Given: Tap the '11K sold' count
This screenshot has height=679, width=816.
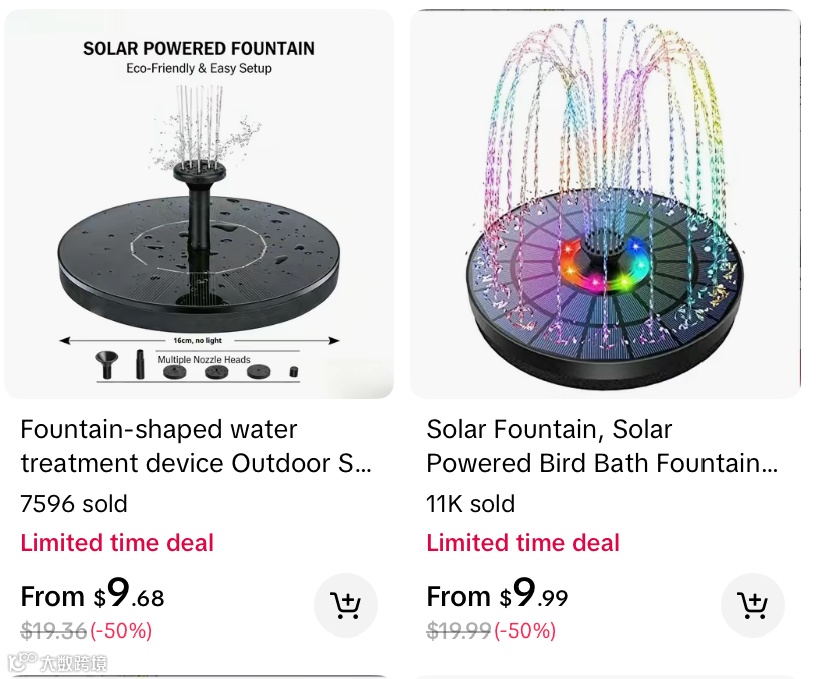Looking at the screenshot, I should [x=470, y=504].
